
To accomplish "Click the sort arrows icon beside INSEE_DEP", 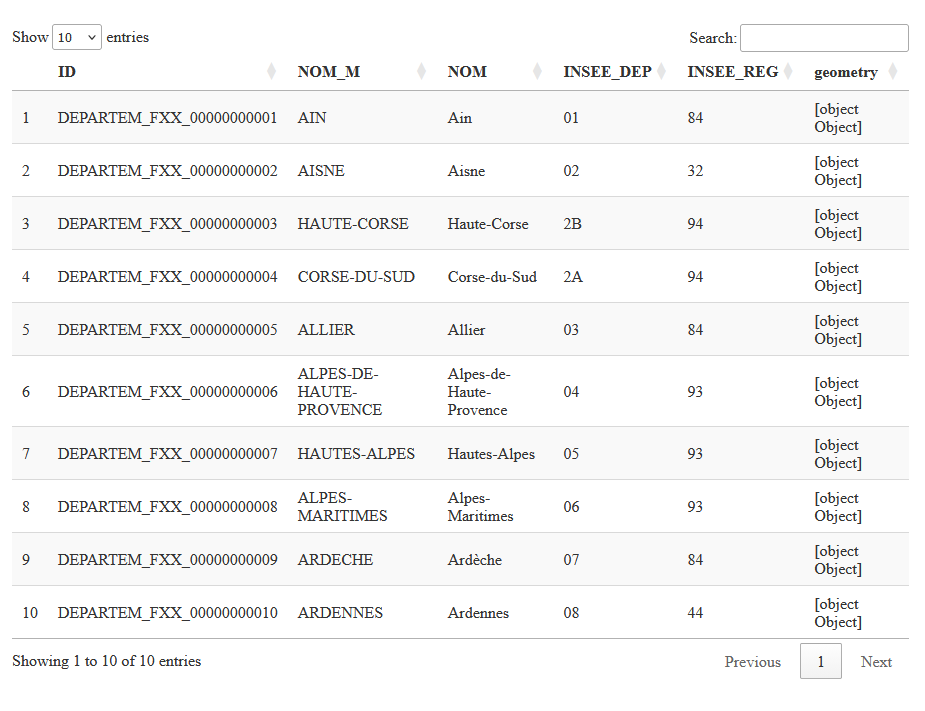I will [x=662, y=72].
